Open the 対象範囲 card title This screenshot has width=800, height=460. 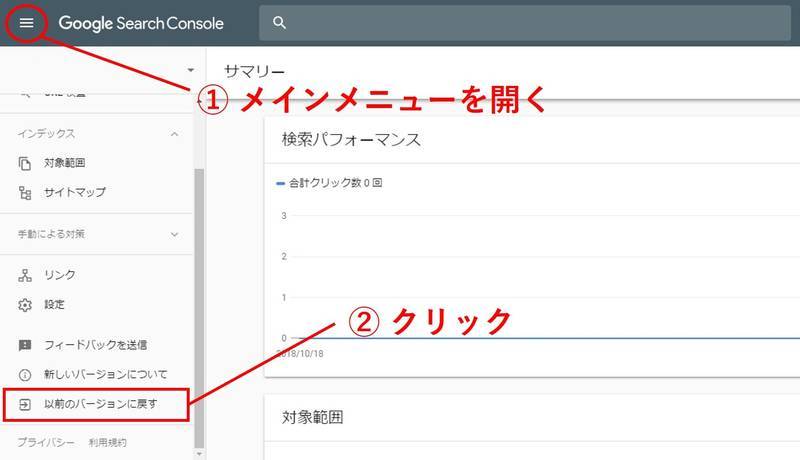pos(312,417)
